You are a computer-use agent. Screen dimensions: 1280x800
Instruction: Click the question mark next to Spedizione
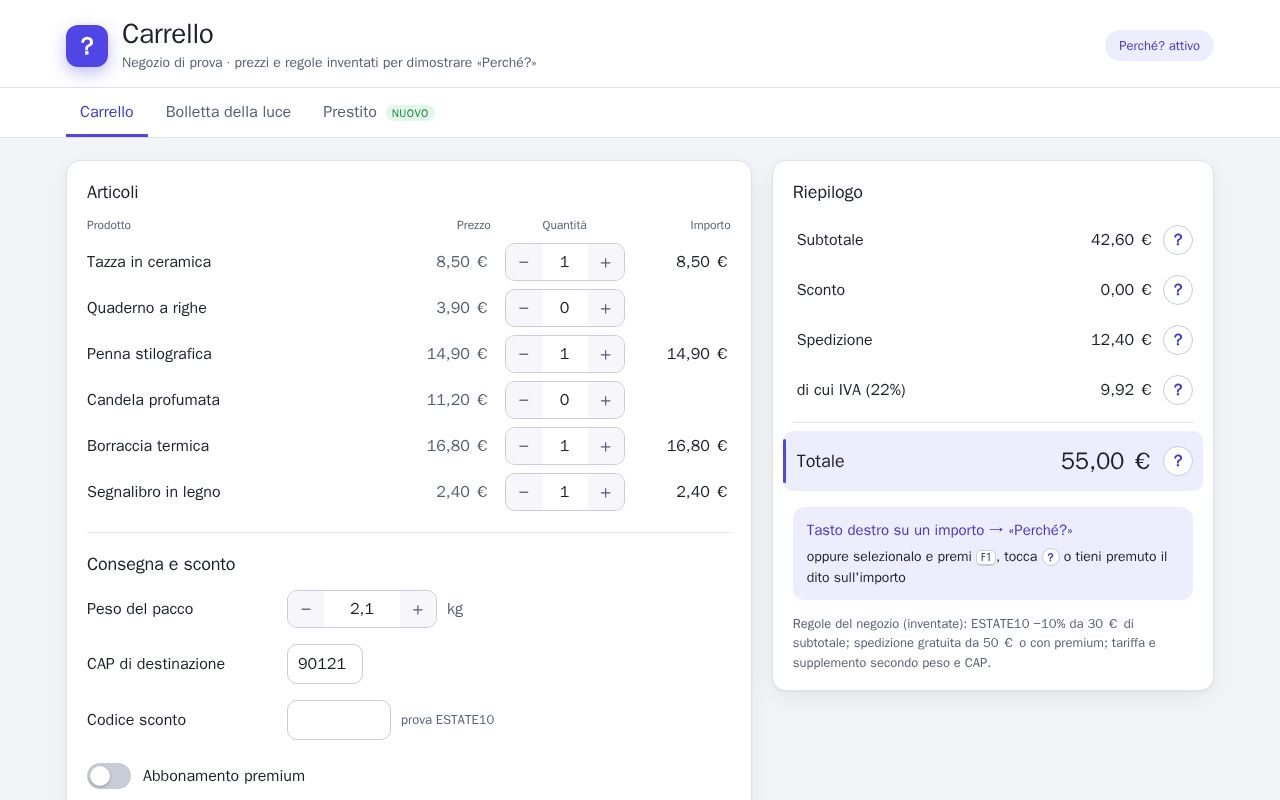1177,340
